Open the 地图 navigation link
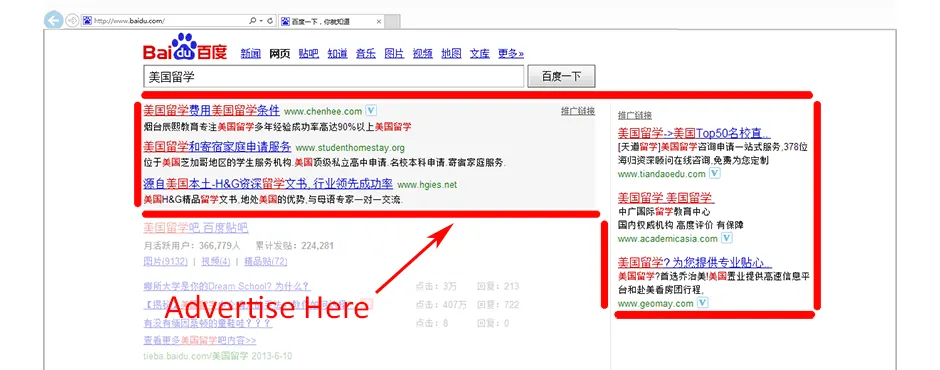The image size is (940, 370). tap(451, 53)
